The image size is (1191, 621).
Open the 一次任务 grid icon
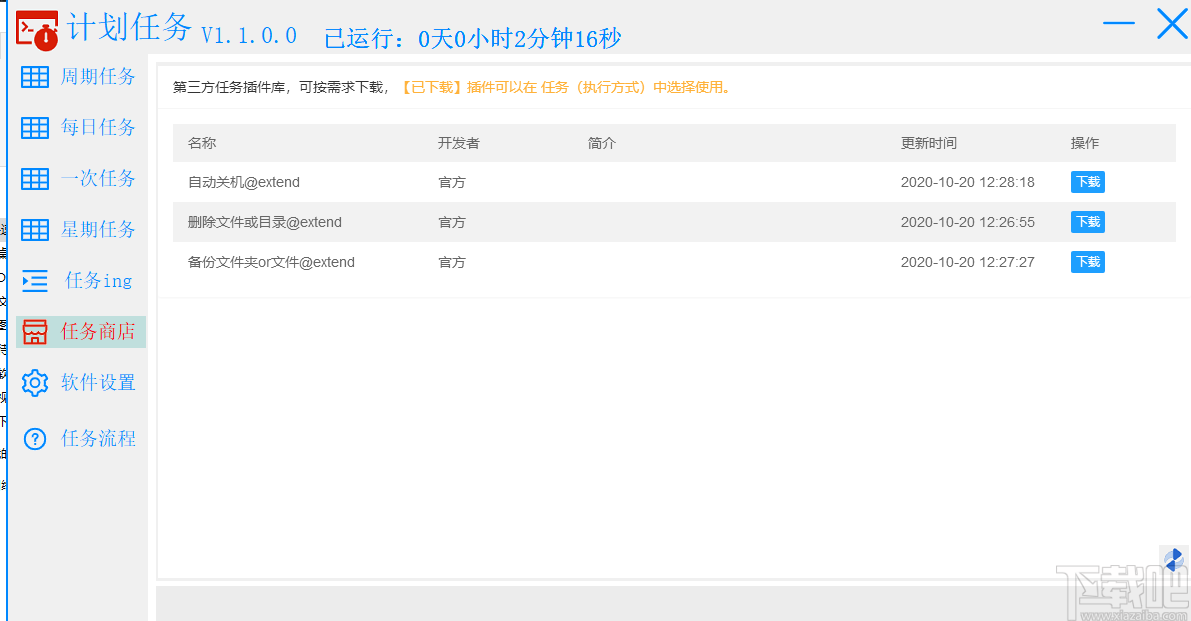coord(35,178)
